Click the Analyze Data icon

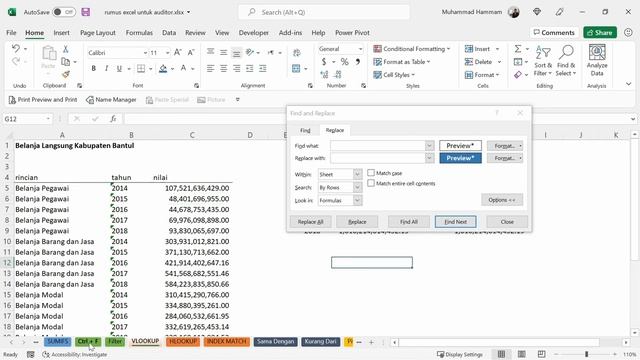tap(597, 60)
